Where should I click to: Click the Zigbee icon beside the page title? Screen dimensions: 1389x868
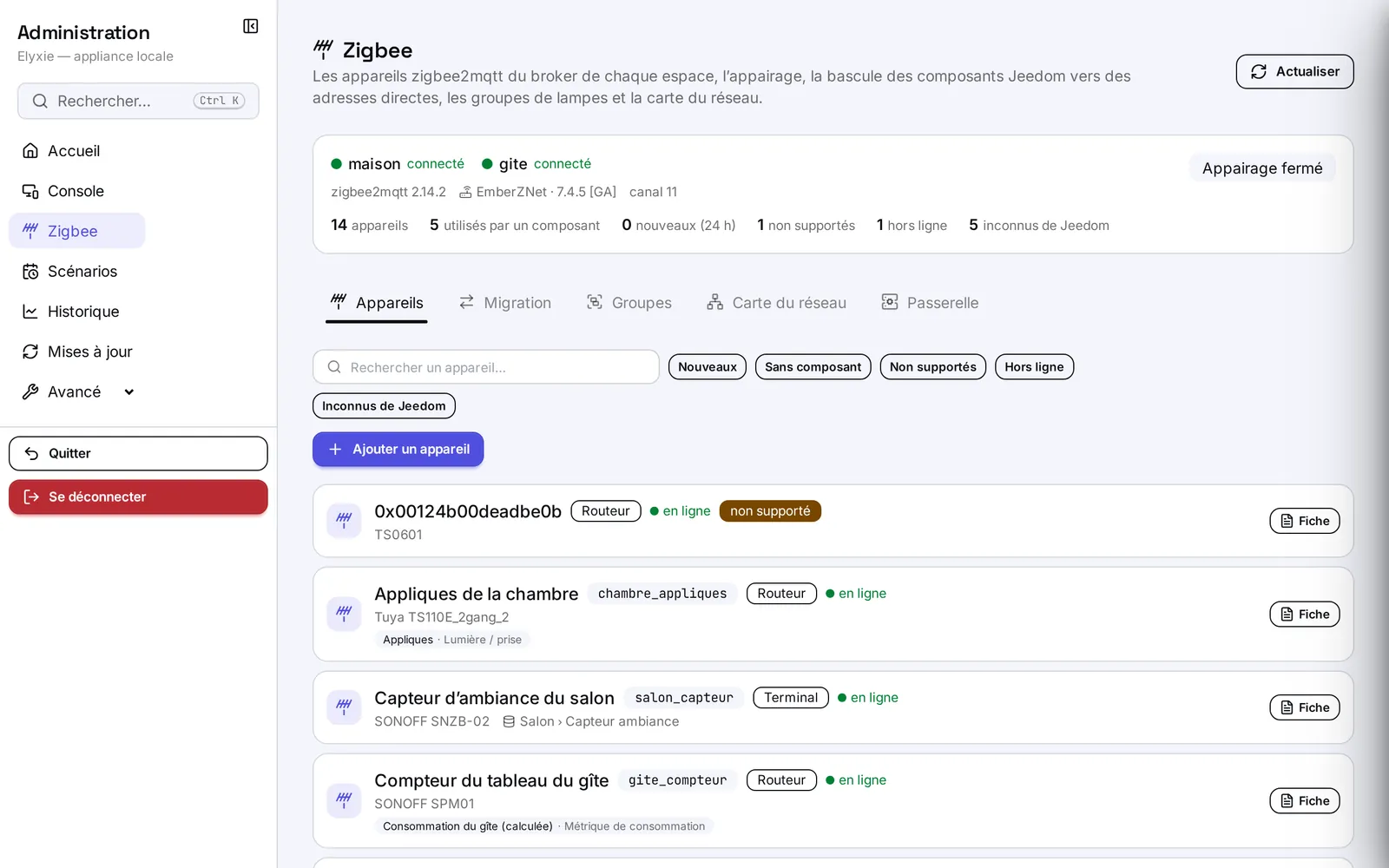[323, 49]
